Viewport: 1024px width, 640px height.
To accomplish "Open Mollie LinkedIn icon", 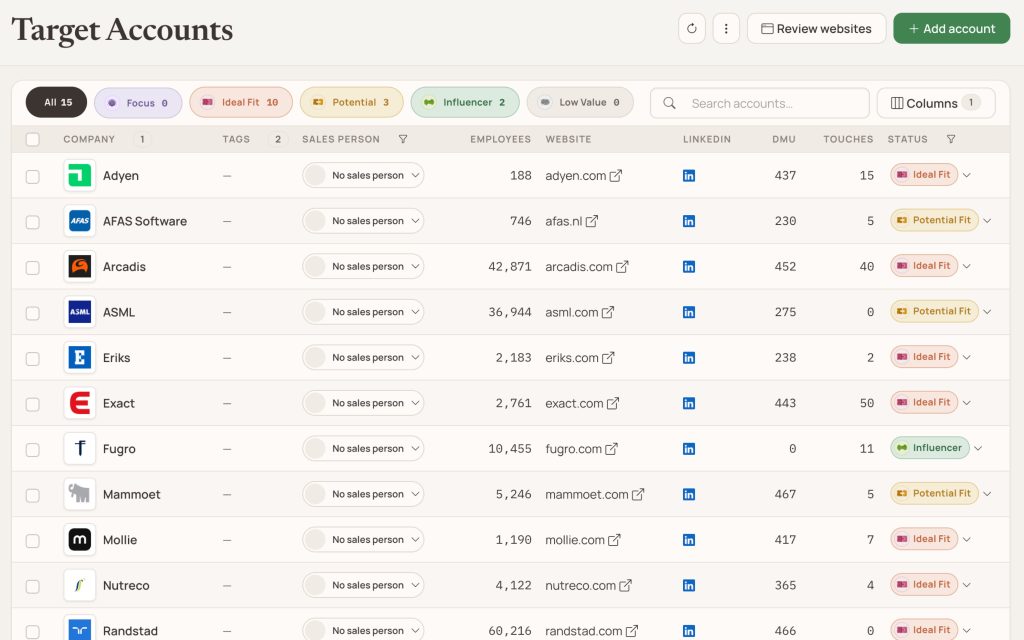I will 688,540.
